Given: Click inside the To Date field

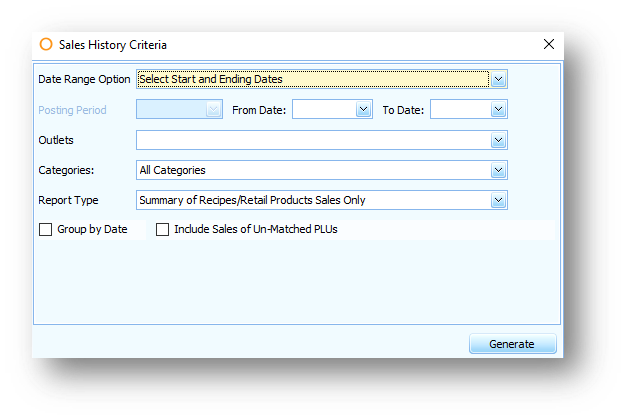Looking at the screenshot, I should click(x=461, y=109).
